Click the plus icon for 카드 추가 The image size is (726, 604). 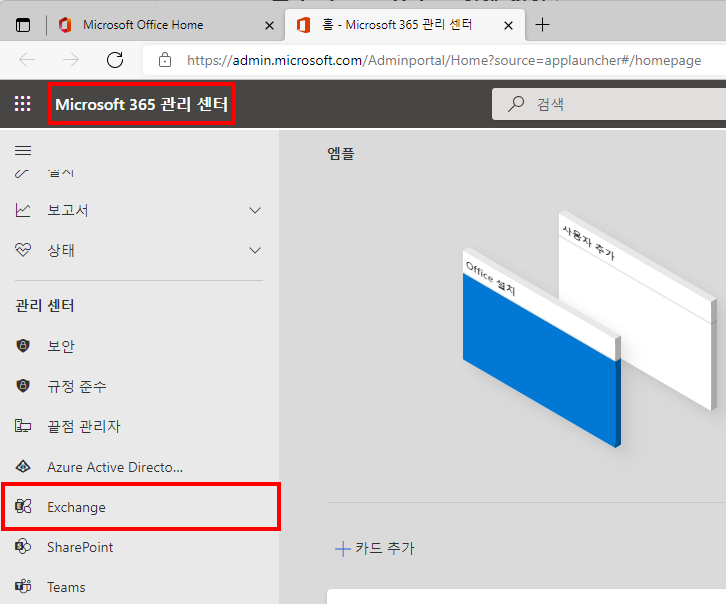point(343,549)
